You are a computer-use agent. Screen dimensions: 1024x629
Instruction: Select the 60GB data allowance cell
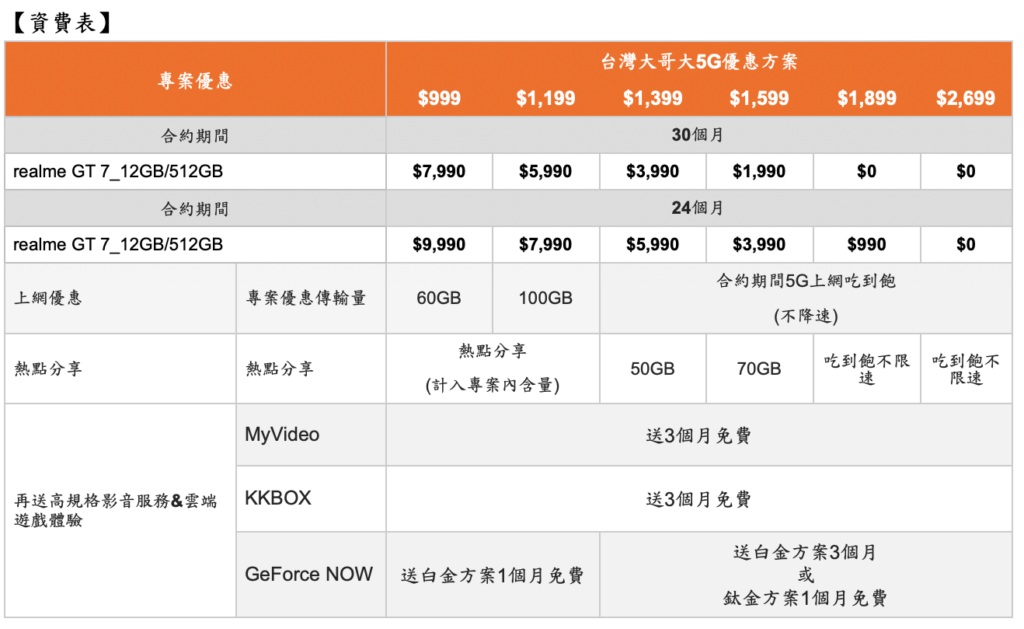439,298
